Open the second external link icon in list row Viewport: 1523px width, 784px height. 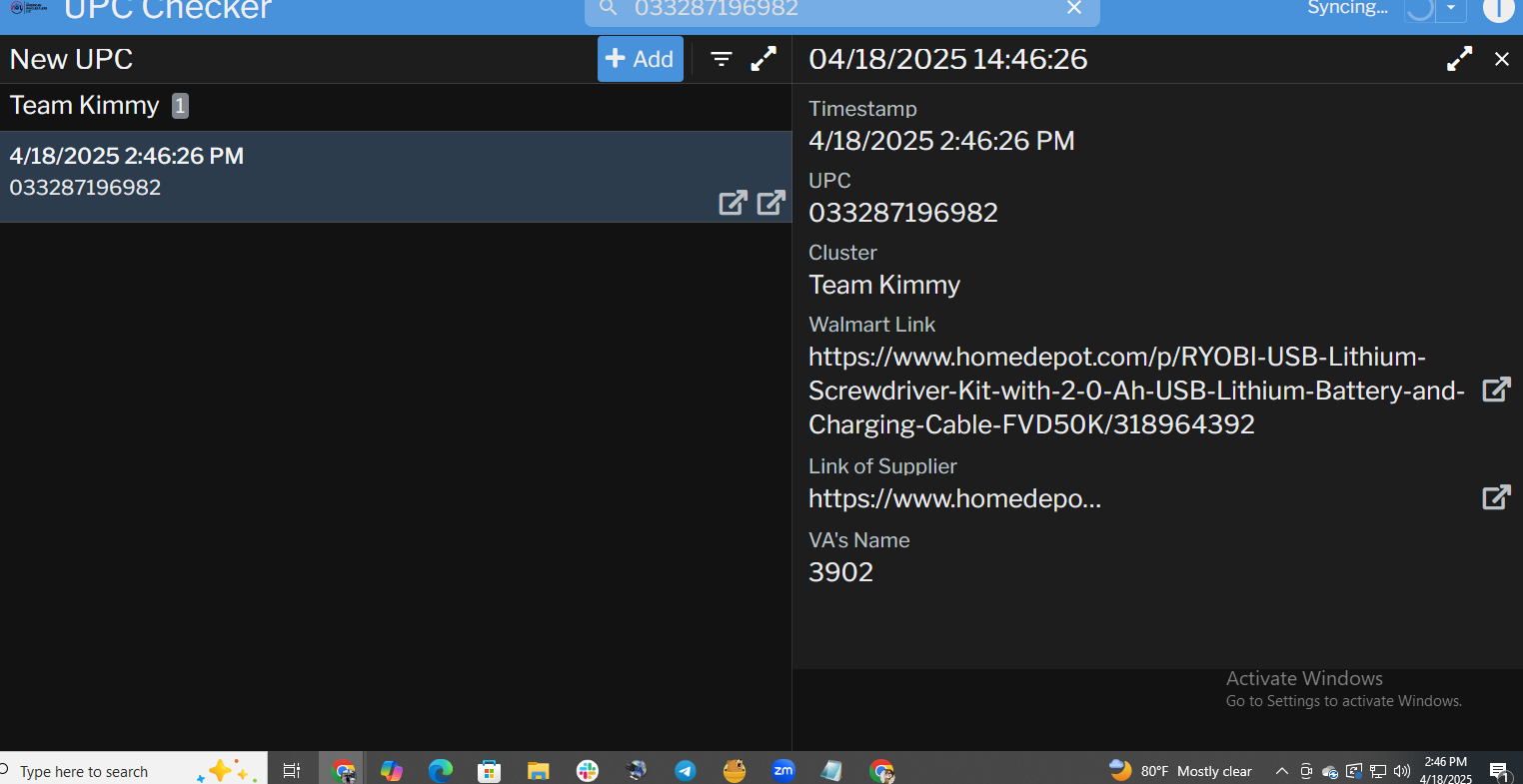click(770, 203)
